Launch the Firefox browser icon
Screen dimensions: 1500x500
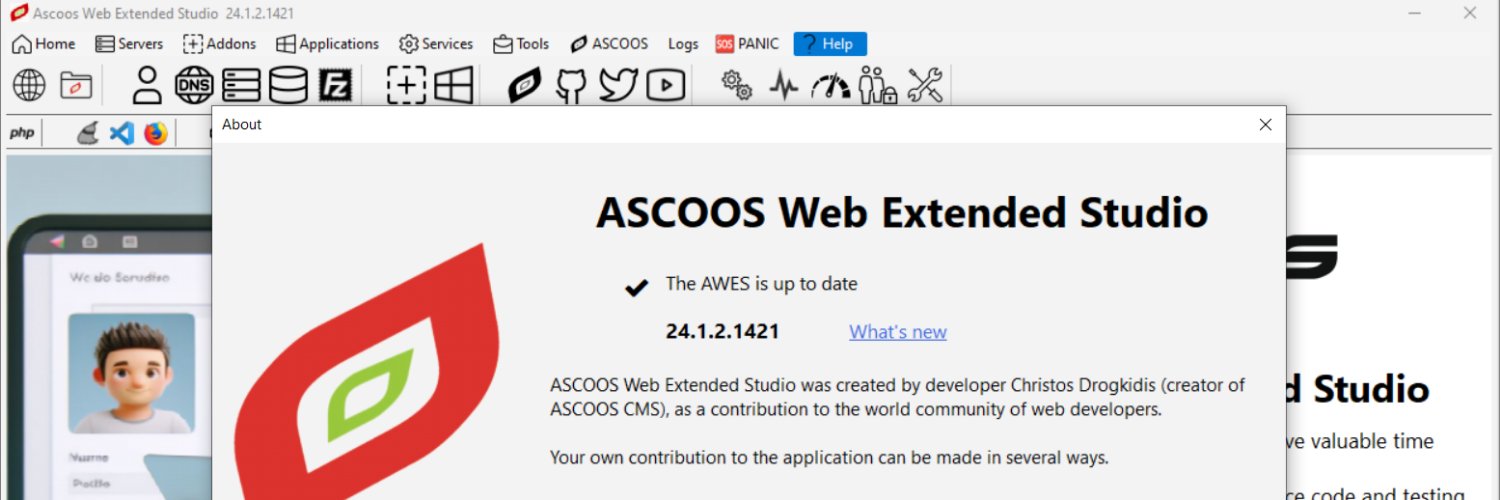click(x=156, y=133)
